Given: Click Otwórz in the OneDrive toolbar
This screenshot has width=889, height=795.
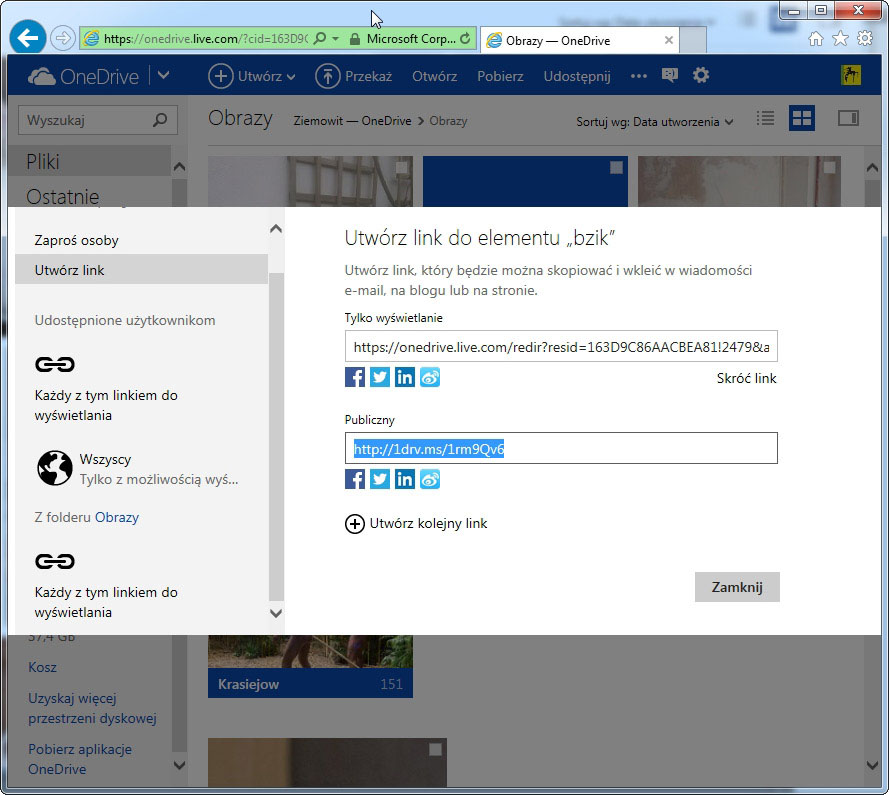Looking at the screenshot, I should click(x=434, y=76).
